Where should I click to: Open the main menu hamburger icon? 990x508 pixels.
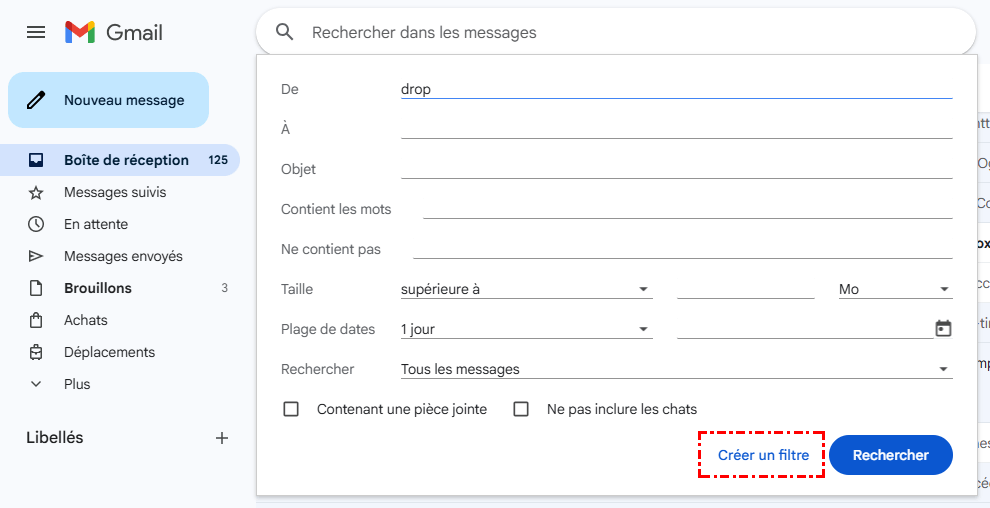(36, 32)
